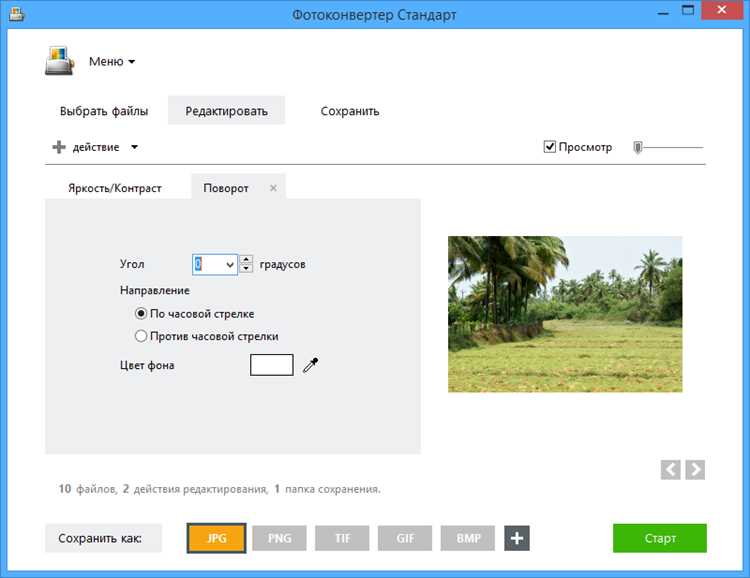Show next preview image arrow
This screenshot has width=750, height=578.
tap(695, 470)
